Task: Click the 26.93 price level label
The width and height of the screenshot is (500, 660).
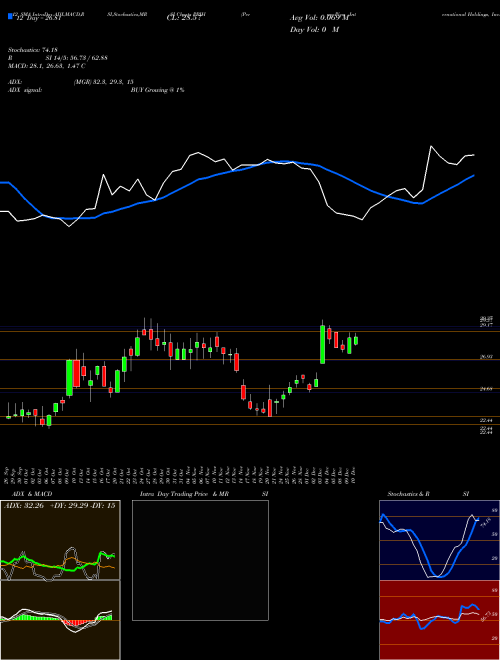Action: coord(486,357)
